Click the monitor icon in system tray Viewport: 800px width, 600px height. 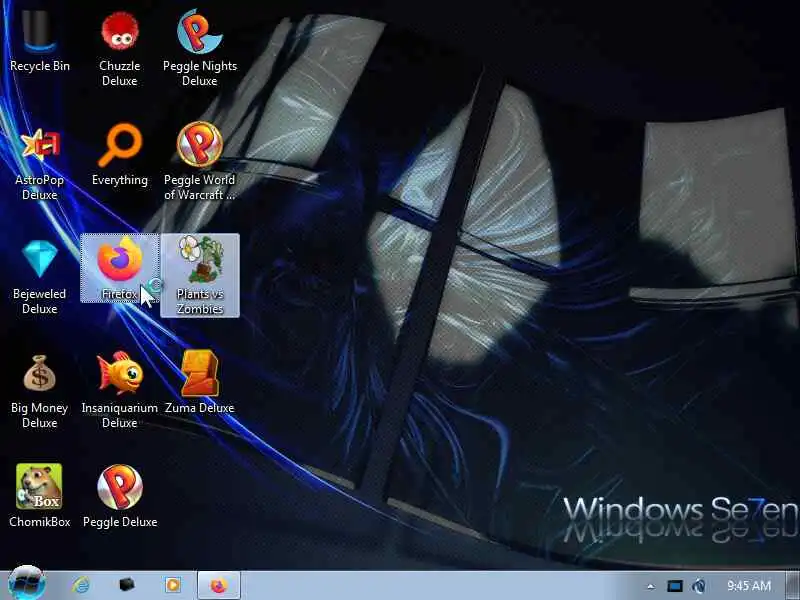[x=675, y=586]
